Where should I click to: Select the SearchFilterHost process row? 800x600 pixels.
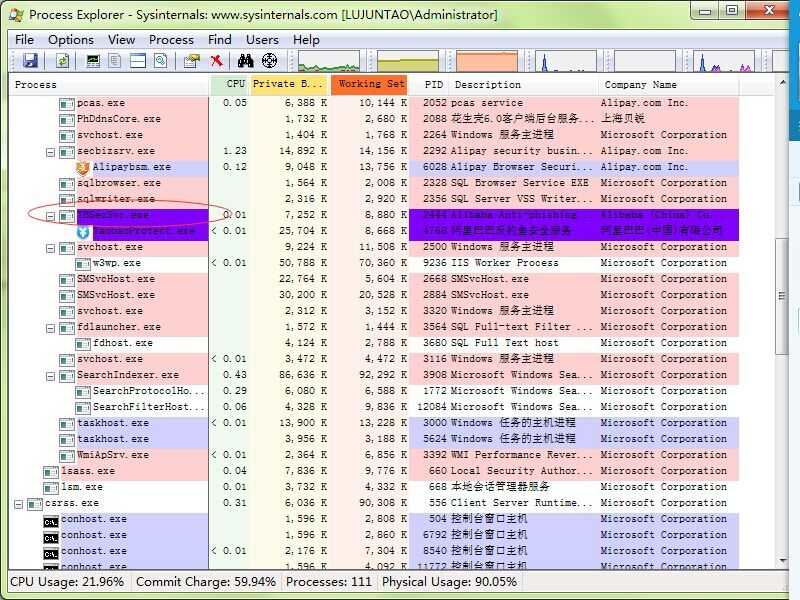pyautogui.click(x=374, y=407)
